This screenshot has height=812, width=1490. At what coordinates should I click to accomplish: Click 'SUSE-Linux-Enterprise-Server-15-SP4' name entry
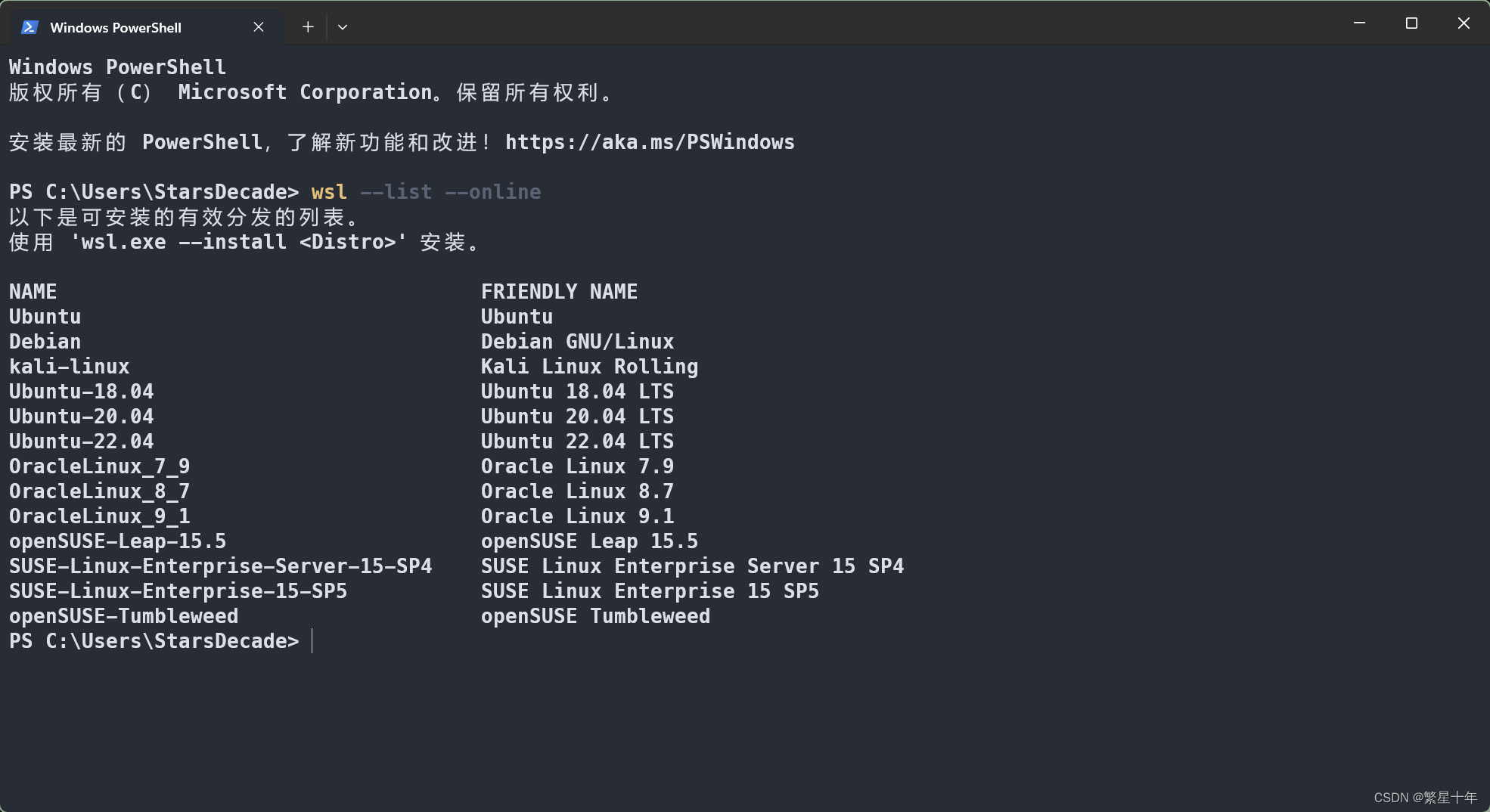point(221,566)
